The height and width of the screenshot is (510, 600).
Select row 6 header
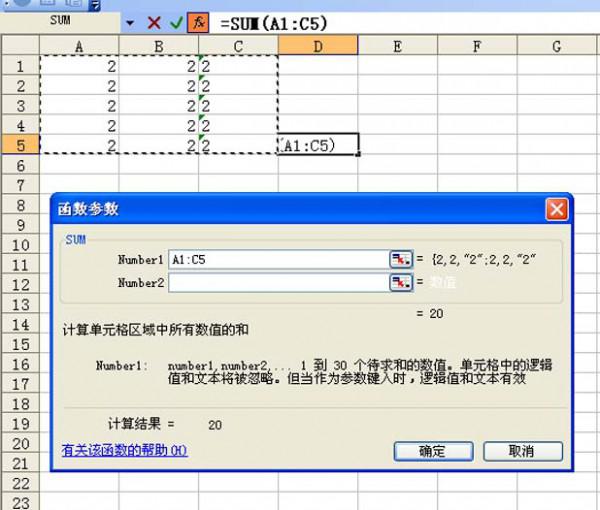20,165
